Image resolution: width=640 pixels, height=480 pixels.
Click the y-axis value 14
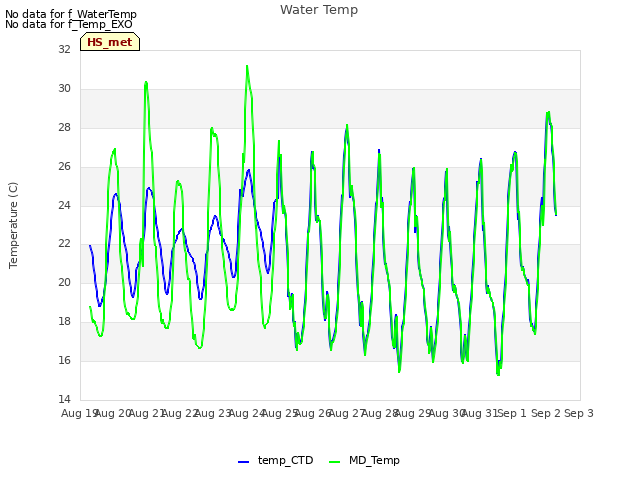coord(64,399)
